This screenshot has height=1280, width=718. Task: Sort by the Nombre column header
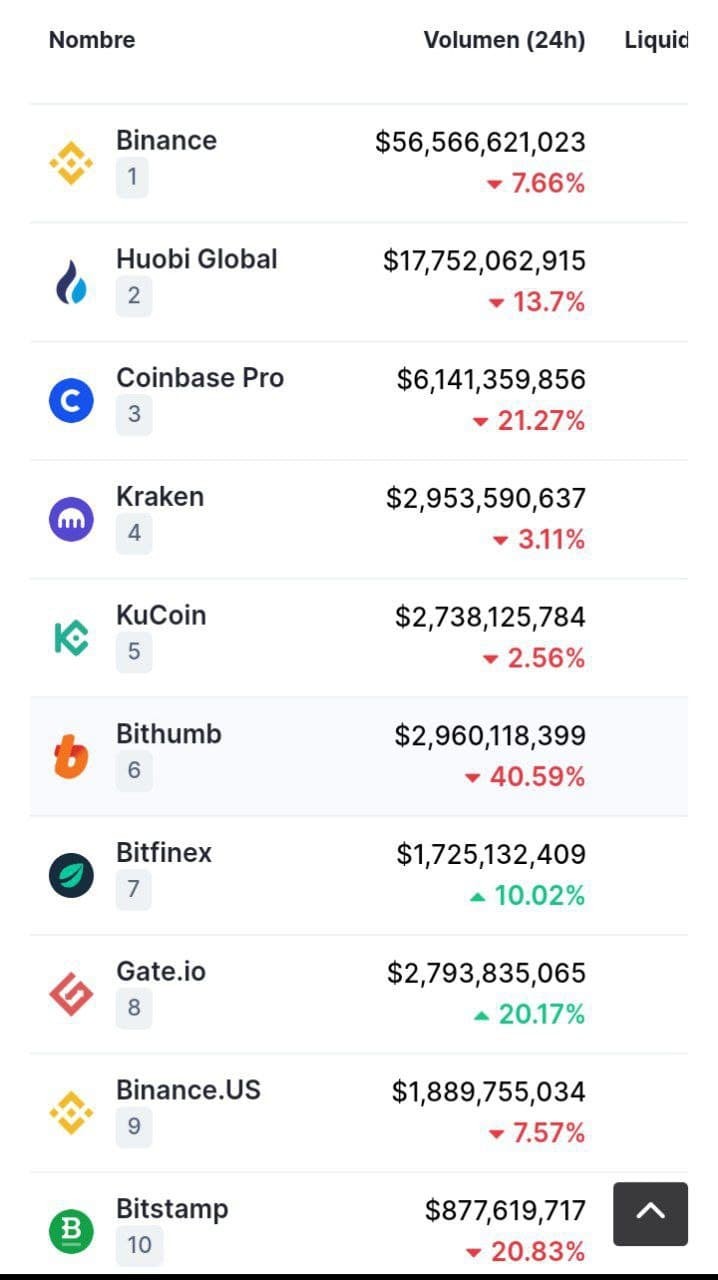pyautogui.click(x=92, y=40)
